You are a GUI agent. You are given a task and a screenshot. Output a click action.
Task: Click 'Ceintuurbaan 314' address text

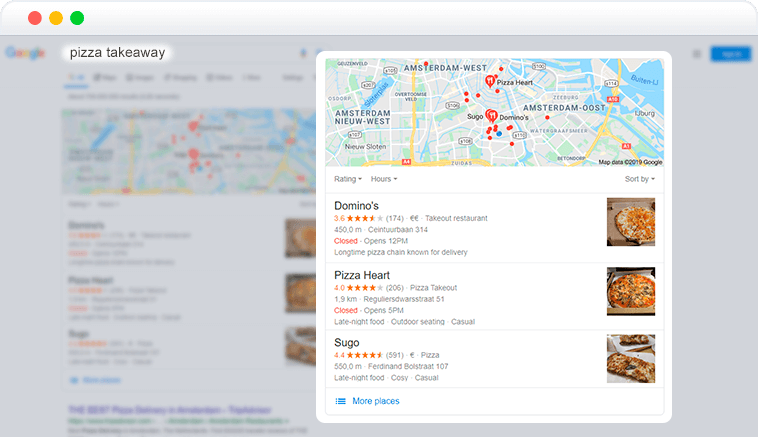pyautogui.click(x=398, y=230)
